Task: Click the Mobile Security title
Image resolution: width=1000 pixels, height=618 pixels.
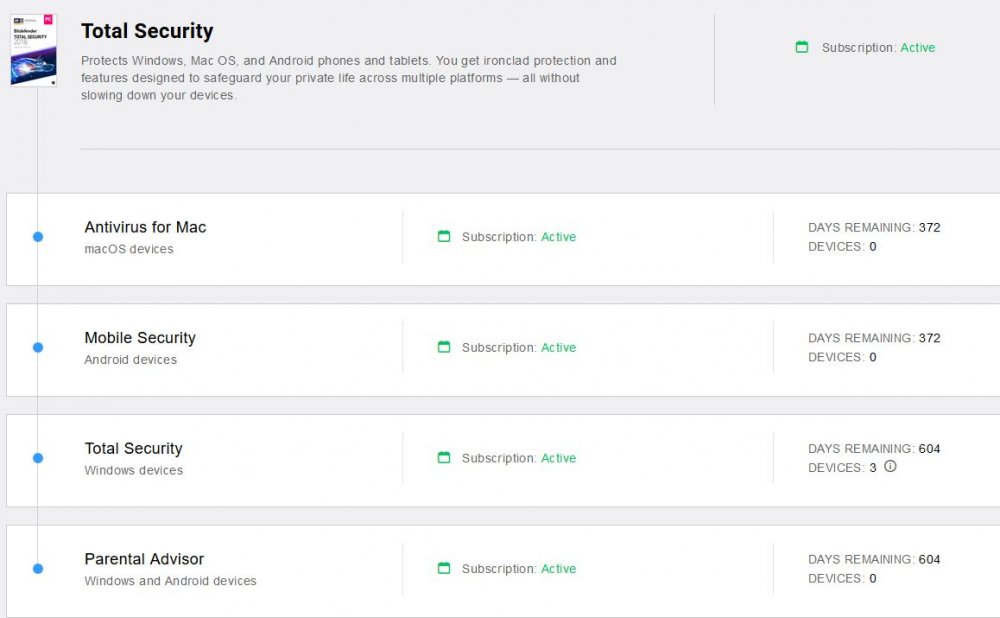Action: click(x=140, y=338)
